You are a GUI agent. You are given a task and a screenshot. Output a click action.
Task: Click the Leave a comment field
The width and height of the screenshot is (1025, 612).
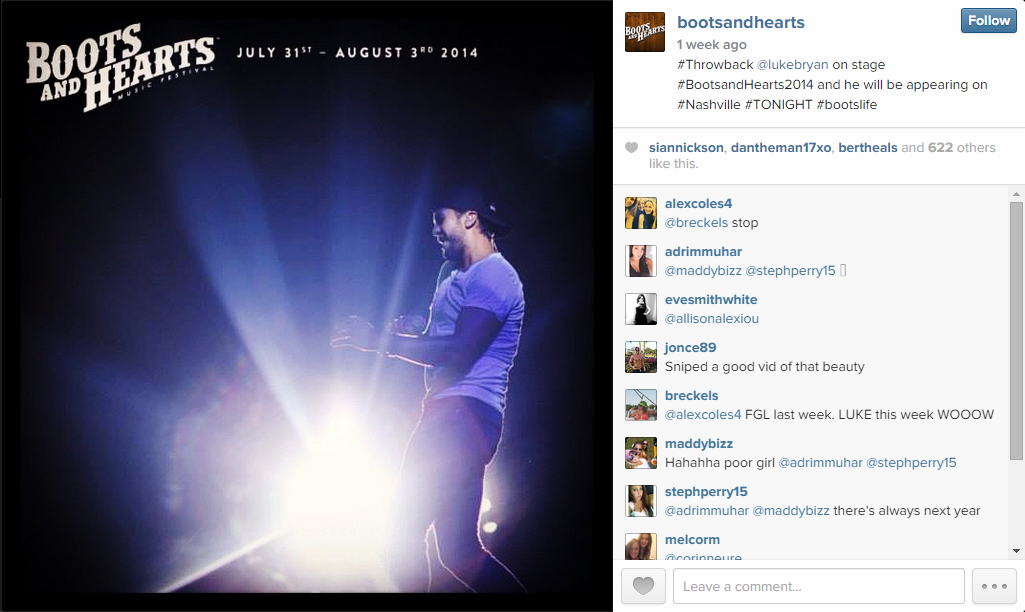818,586
